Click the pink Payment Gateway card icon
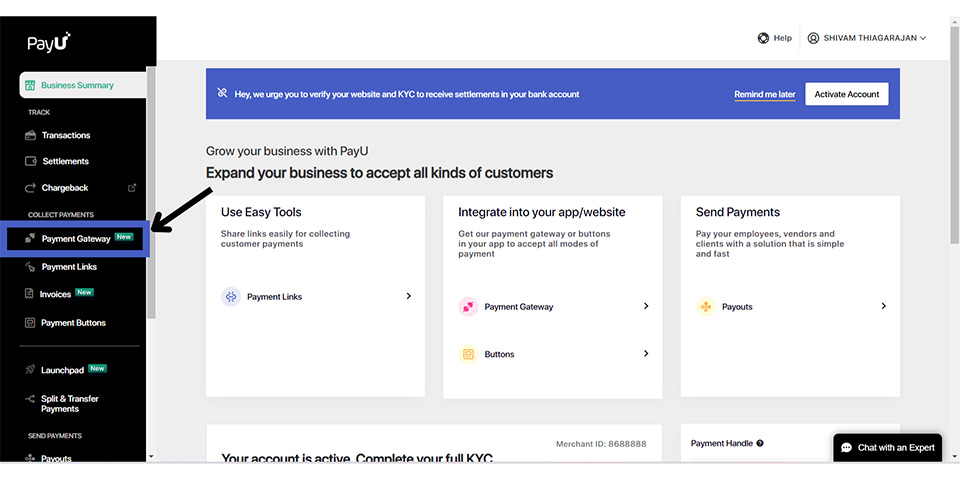Screen dimensions: 960x480 coord(468,307)
